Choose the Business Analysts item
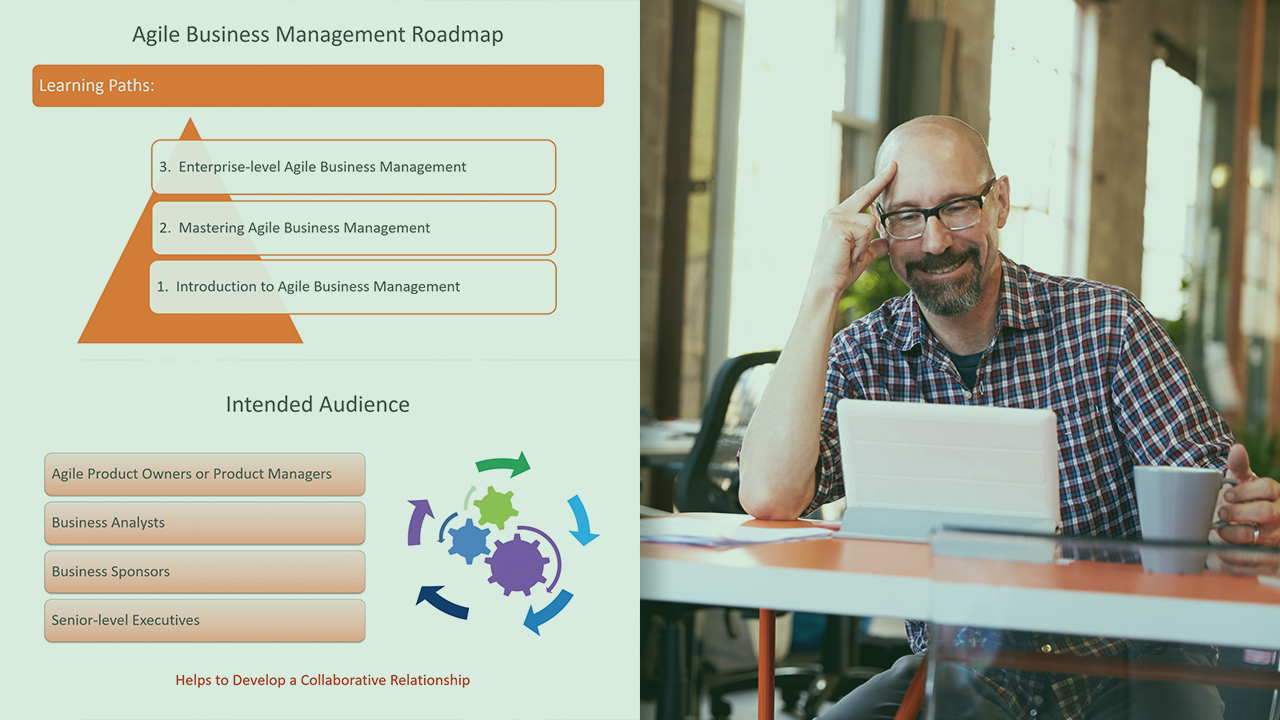Image resolution: width=1280 pixels, height=720 pixels. (x=205, y=523)
